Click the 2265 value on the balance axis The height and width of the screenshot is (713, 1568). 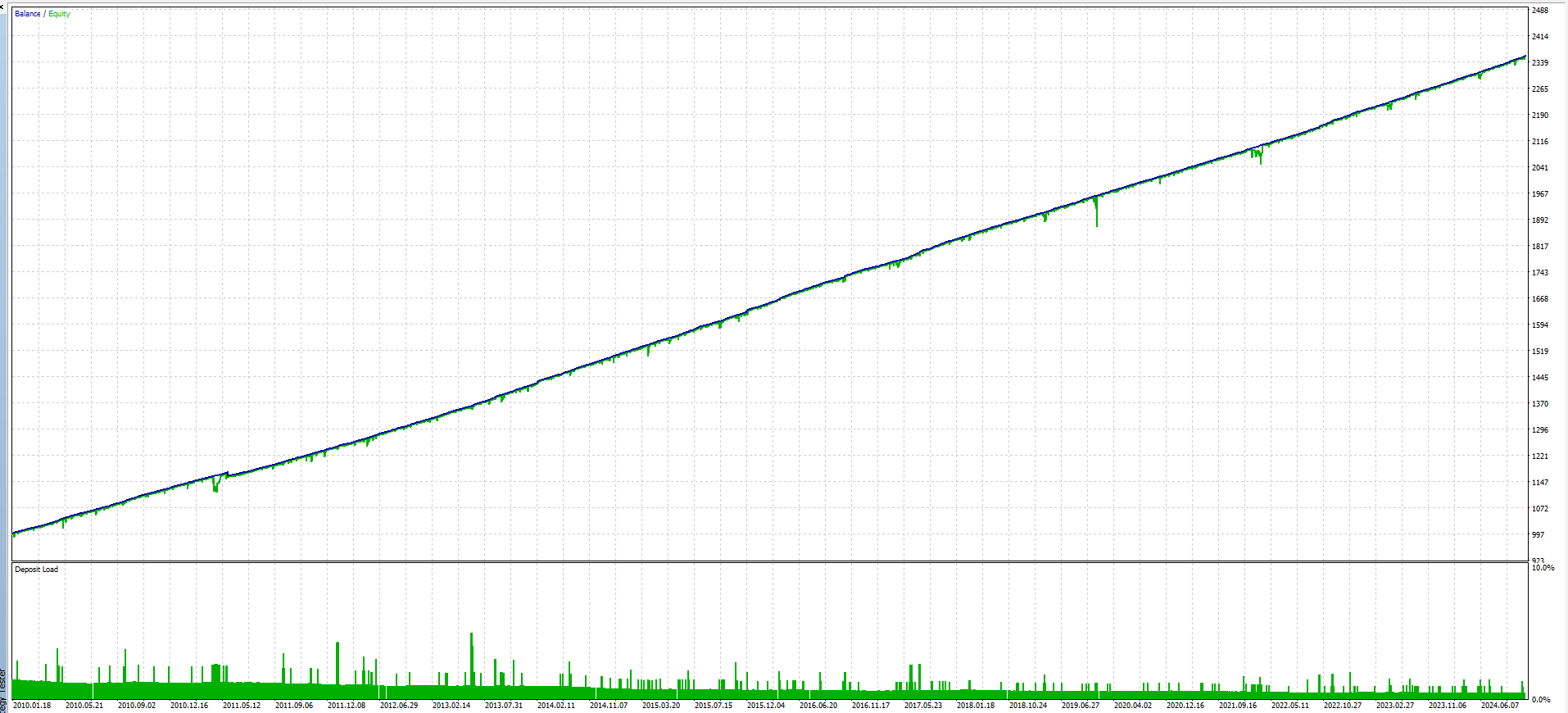point(1540,89)
